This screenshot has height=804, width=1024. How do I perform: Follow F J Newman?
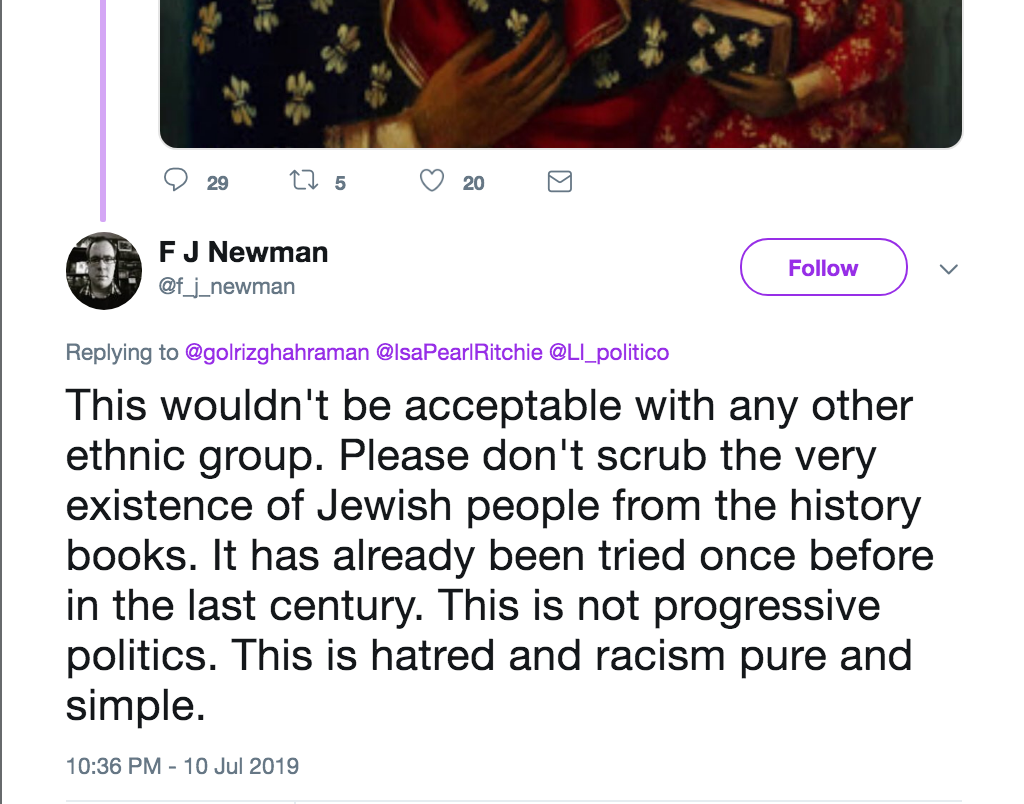pos(823,268)
